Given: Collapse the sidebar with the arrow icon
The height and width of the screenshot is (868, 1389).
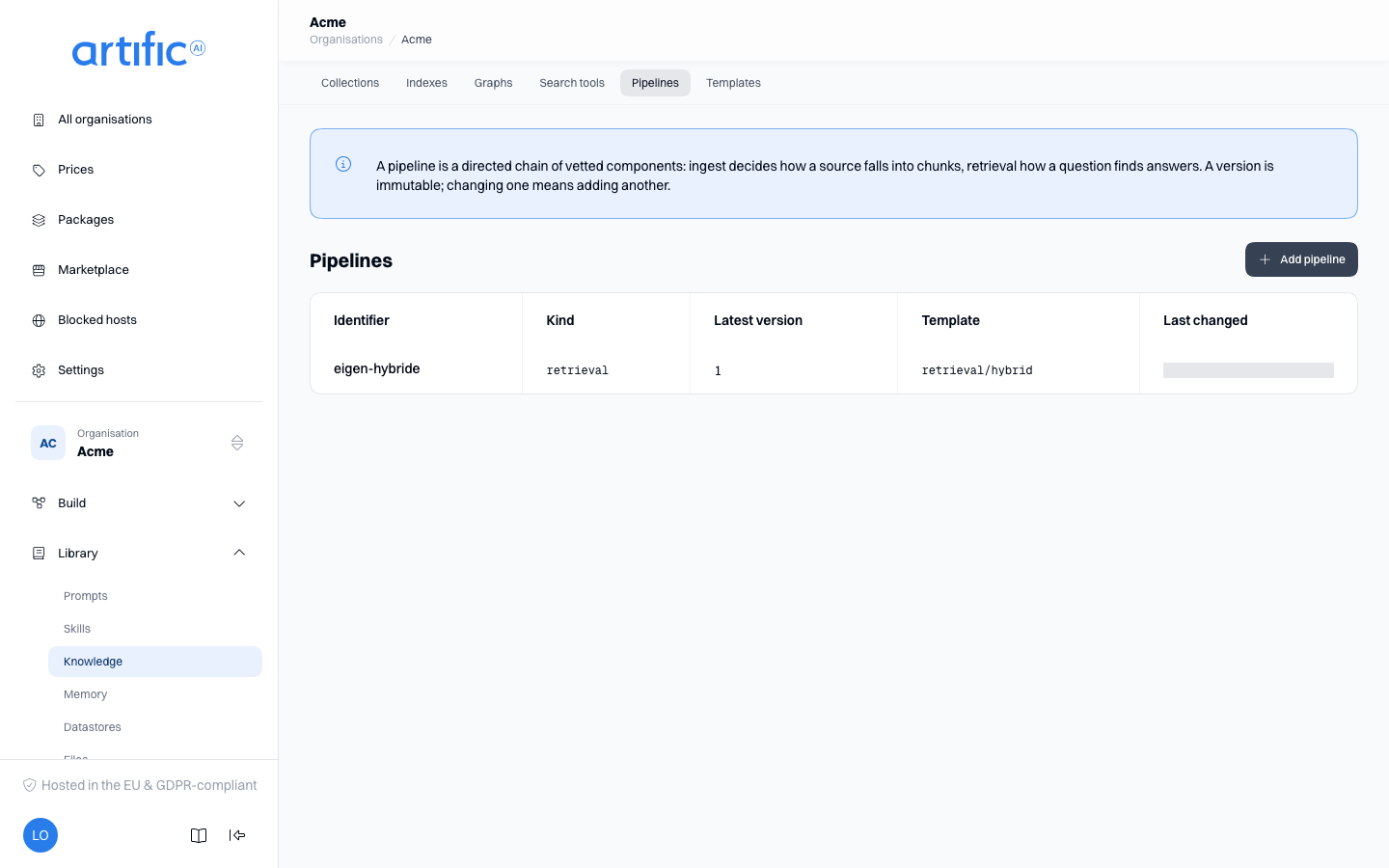Looking at the screenshot, I should 237,835.
